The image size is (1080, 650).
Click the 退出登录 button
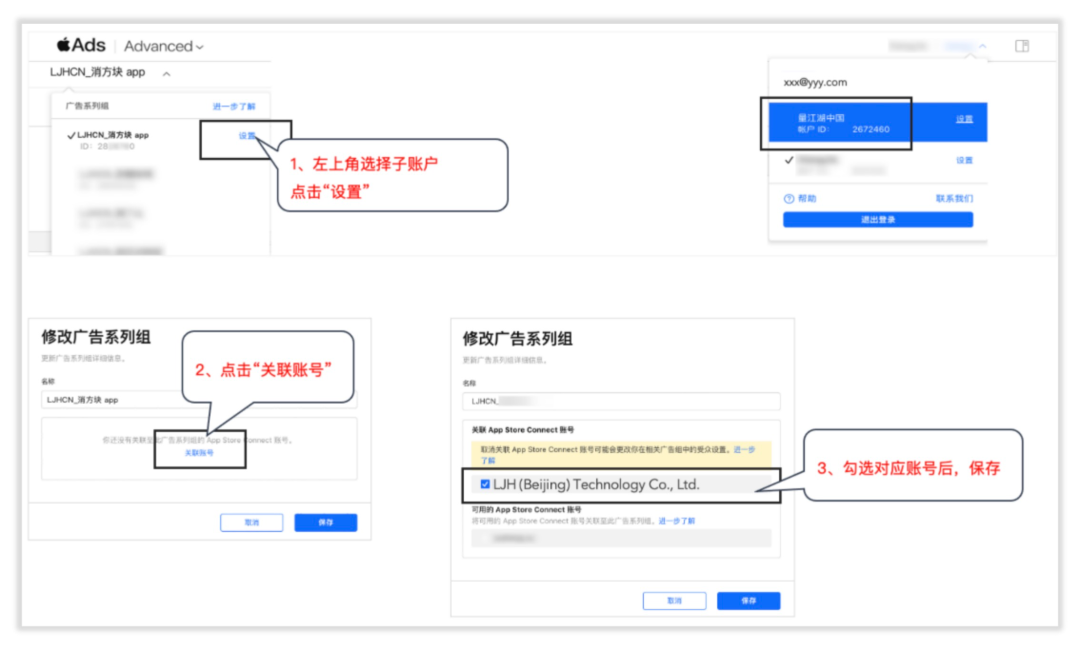878,220
